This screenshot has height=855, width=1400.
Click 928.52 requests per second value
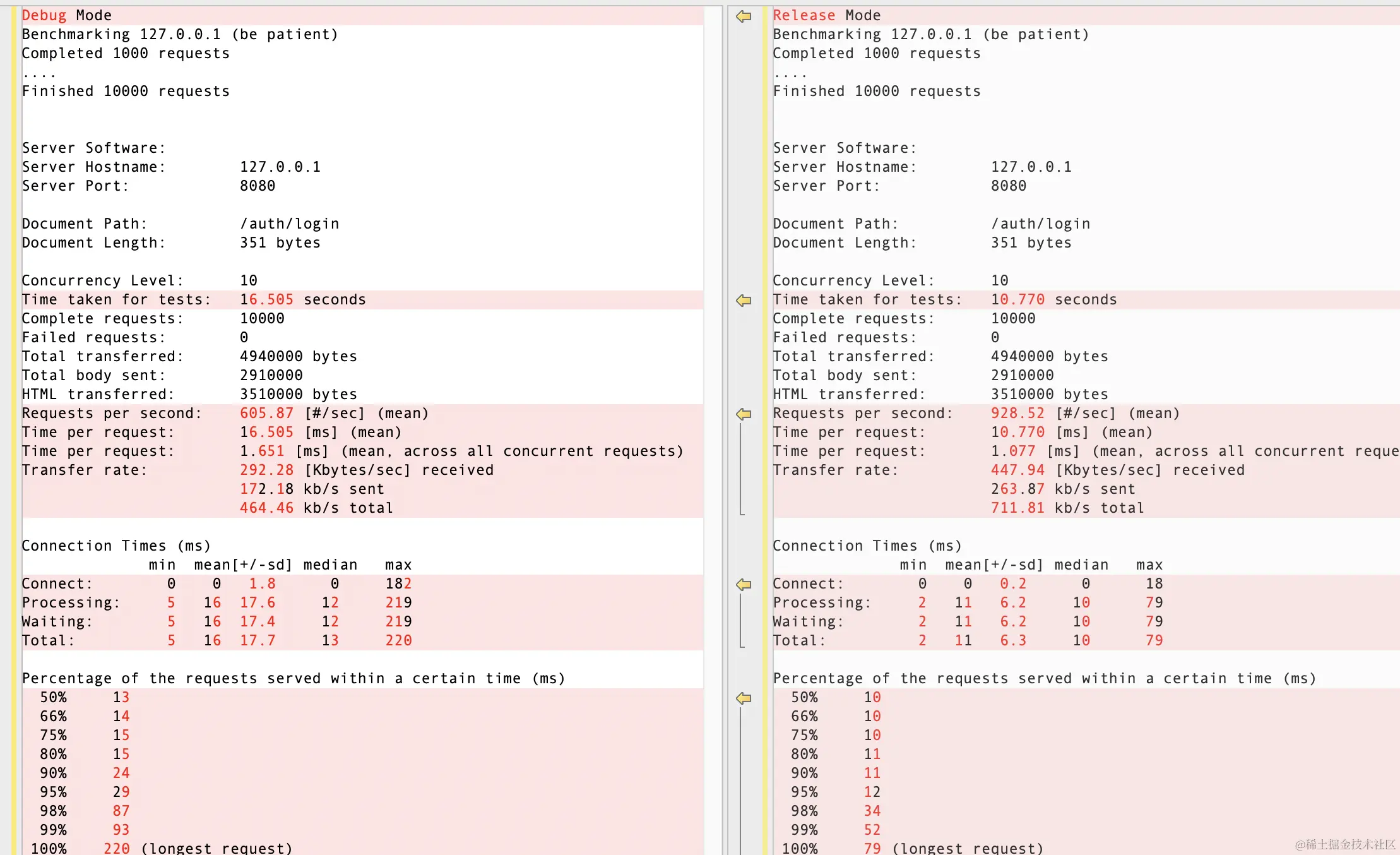click(1017, 413)
